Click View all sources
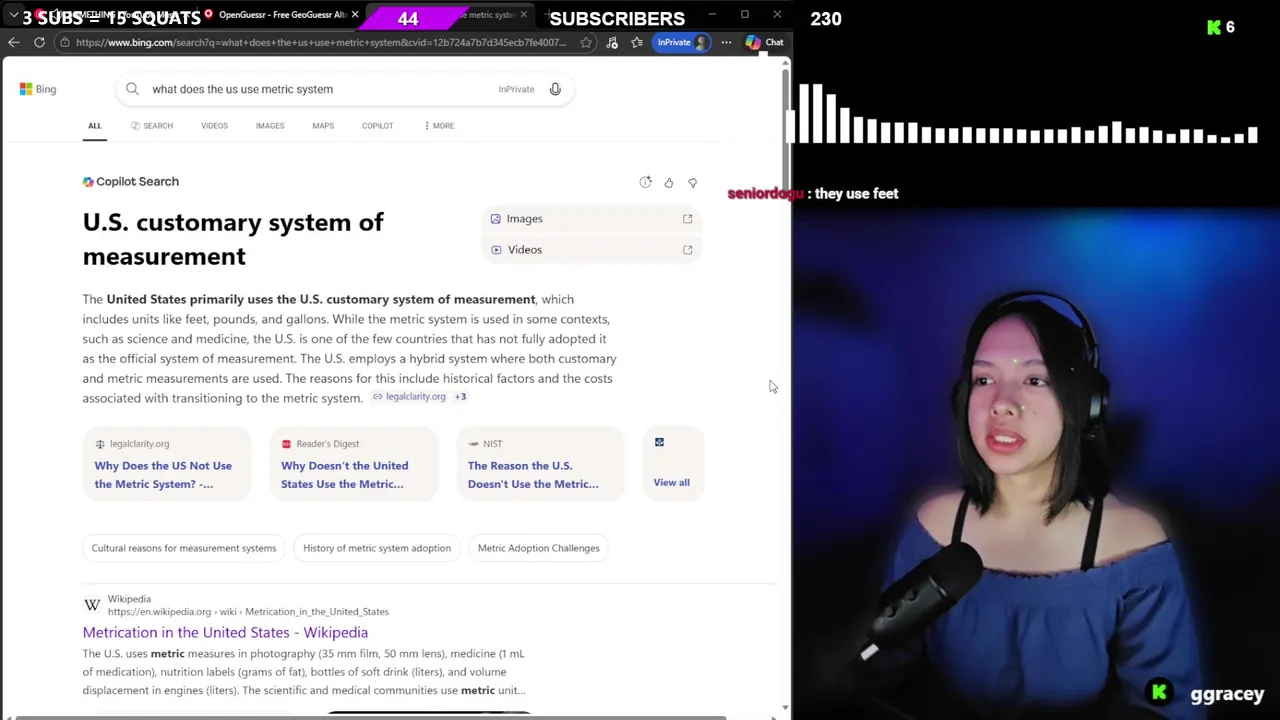The width and height of the screenshot is (1280, 720). pyautogui.click(x=671, y=482)
